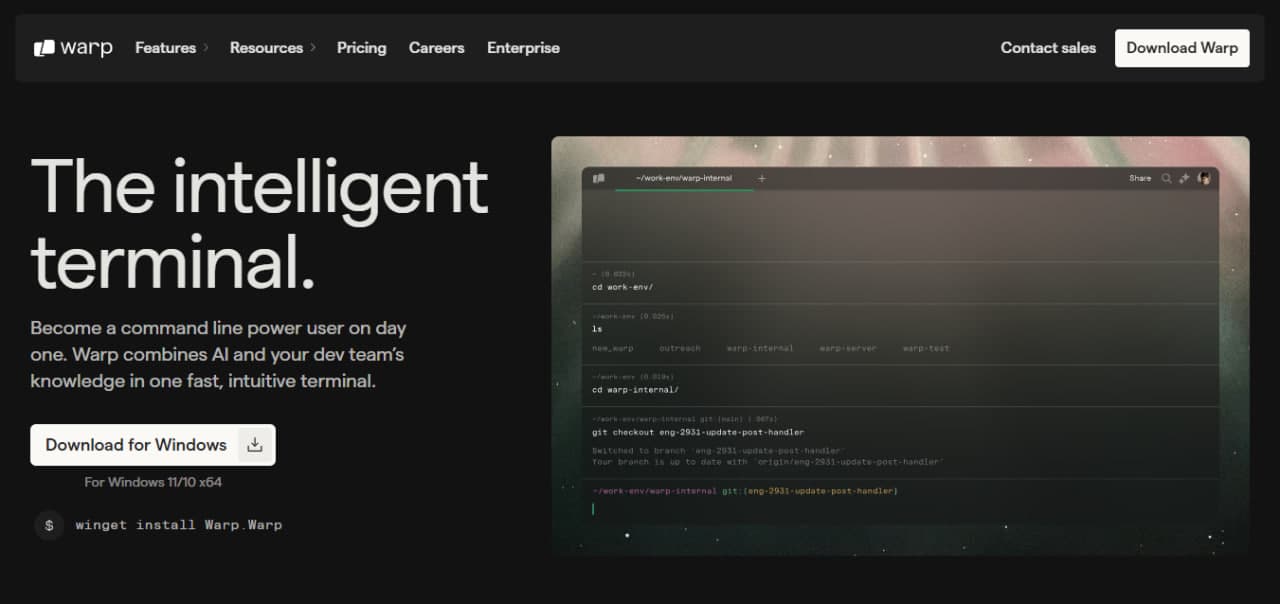Select the ~/work-env/warp-internal terminal tab

[x=684, y=179]
